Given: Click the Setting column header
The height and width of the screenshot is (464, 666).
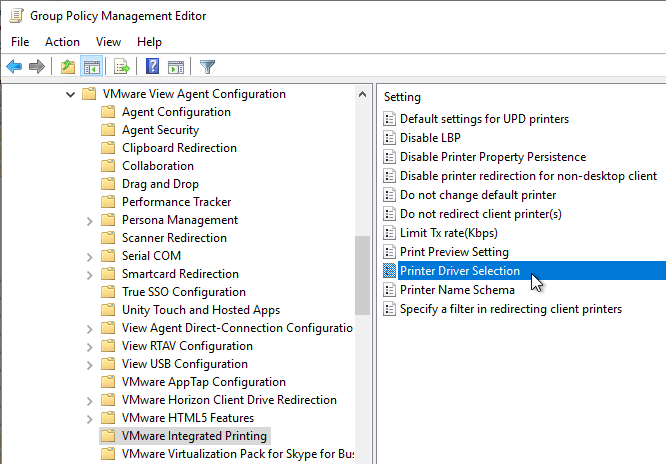Looking at the screenshot, I should pos(402,97).
